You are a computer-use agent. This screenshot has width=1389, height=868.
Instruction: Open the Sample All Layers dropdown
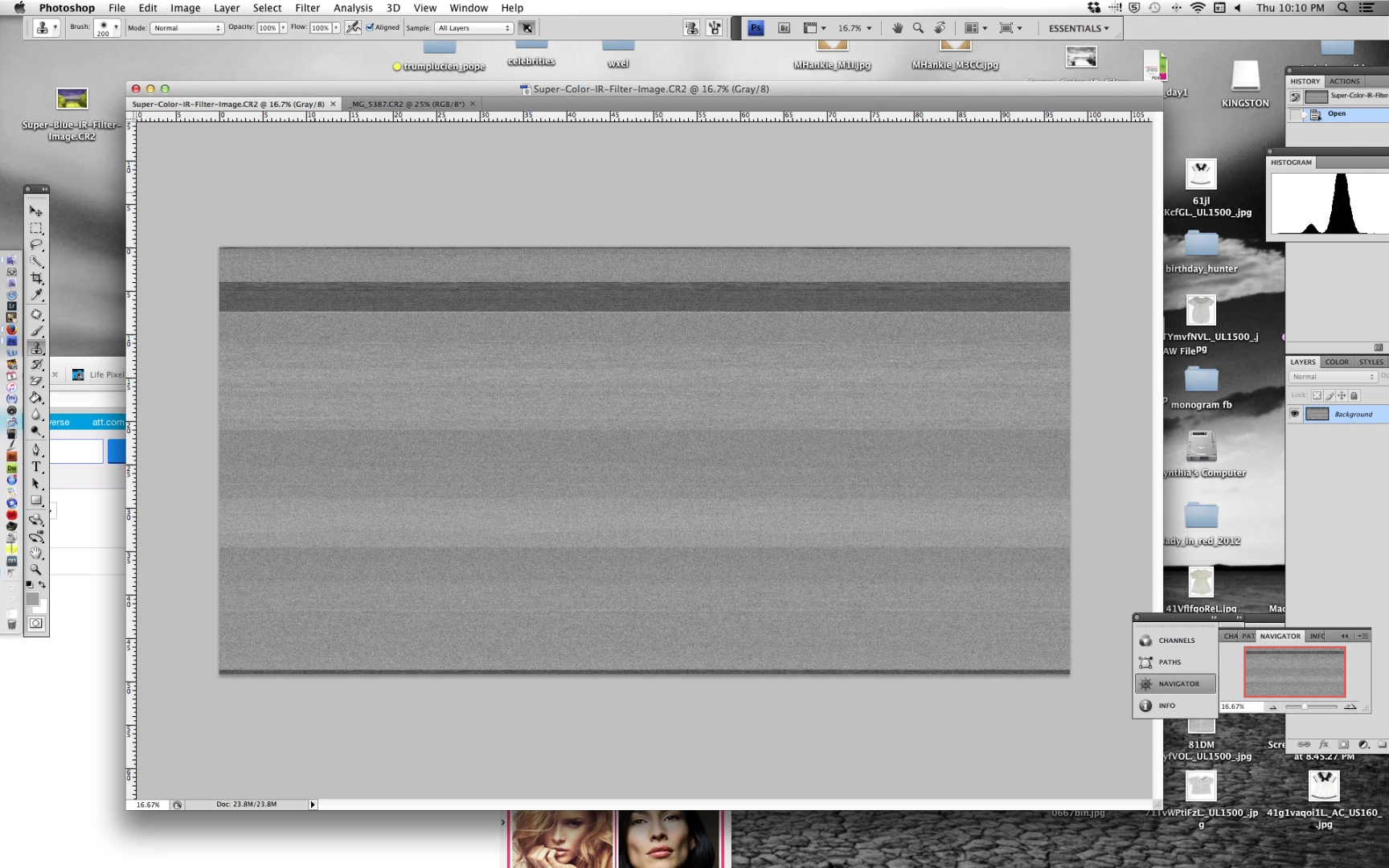[473, 28]
